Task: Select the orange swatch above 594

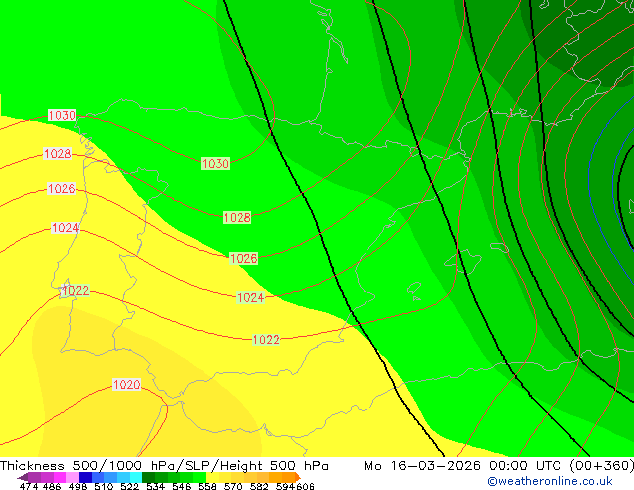Action: pos(288,477)
